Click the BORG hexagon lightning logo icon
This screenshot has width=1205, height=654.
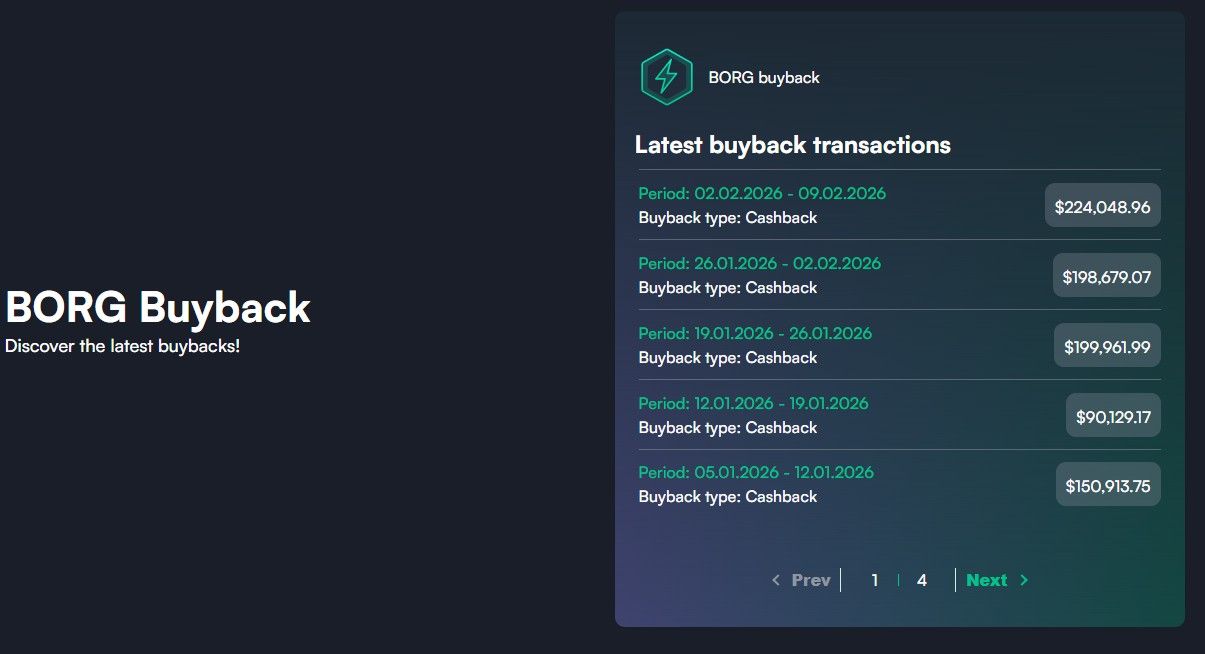[x=666, y=76]
